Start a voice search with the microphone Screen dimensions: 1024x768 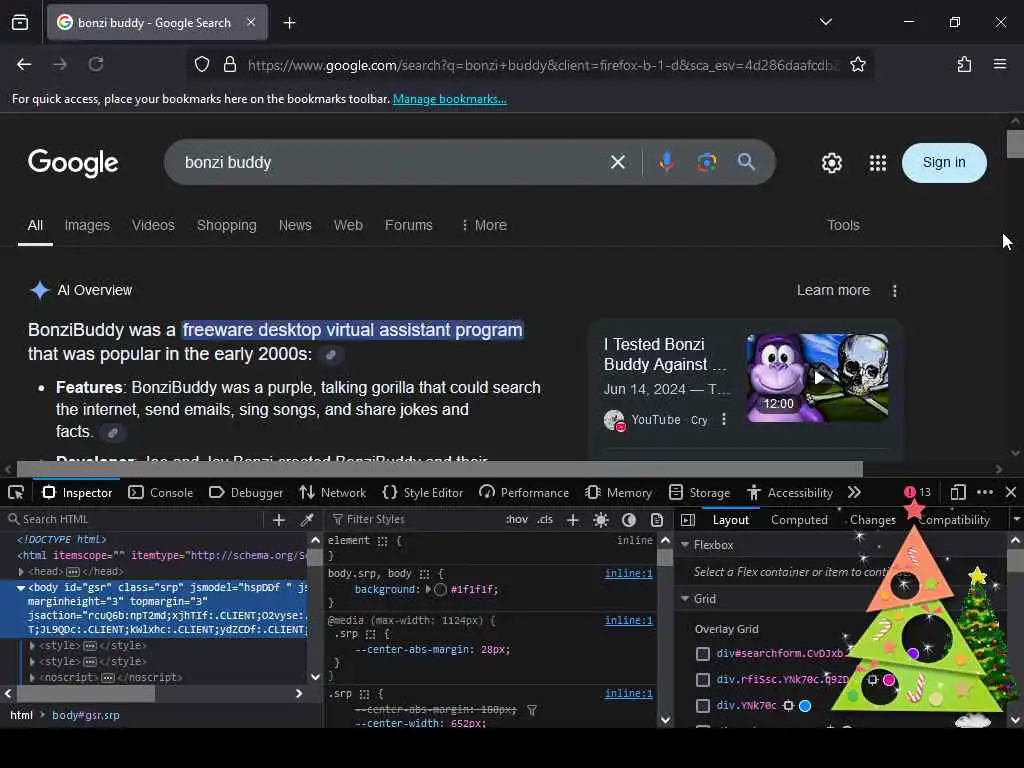pyautogui.click(x=666, y=162)
